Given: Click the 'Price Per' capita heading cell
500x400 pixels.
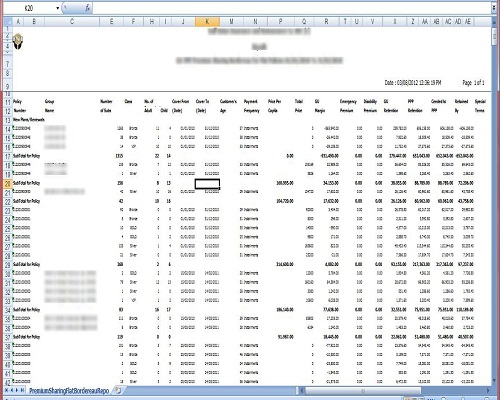Looking at the screenshot, I should (275, 101).
